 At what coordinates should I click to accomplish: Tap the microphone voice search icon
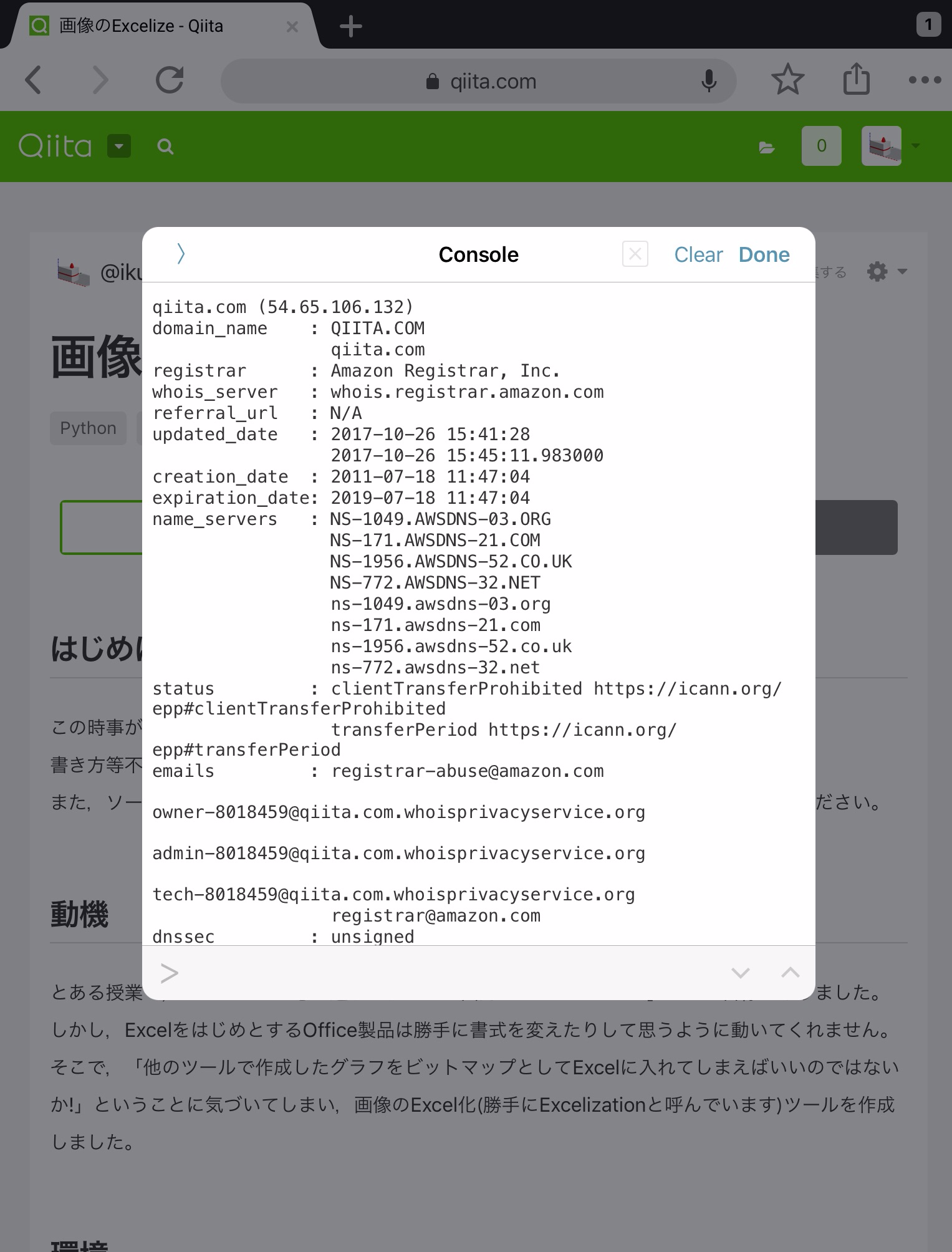click(x=709, y=81)
